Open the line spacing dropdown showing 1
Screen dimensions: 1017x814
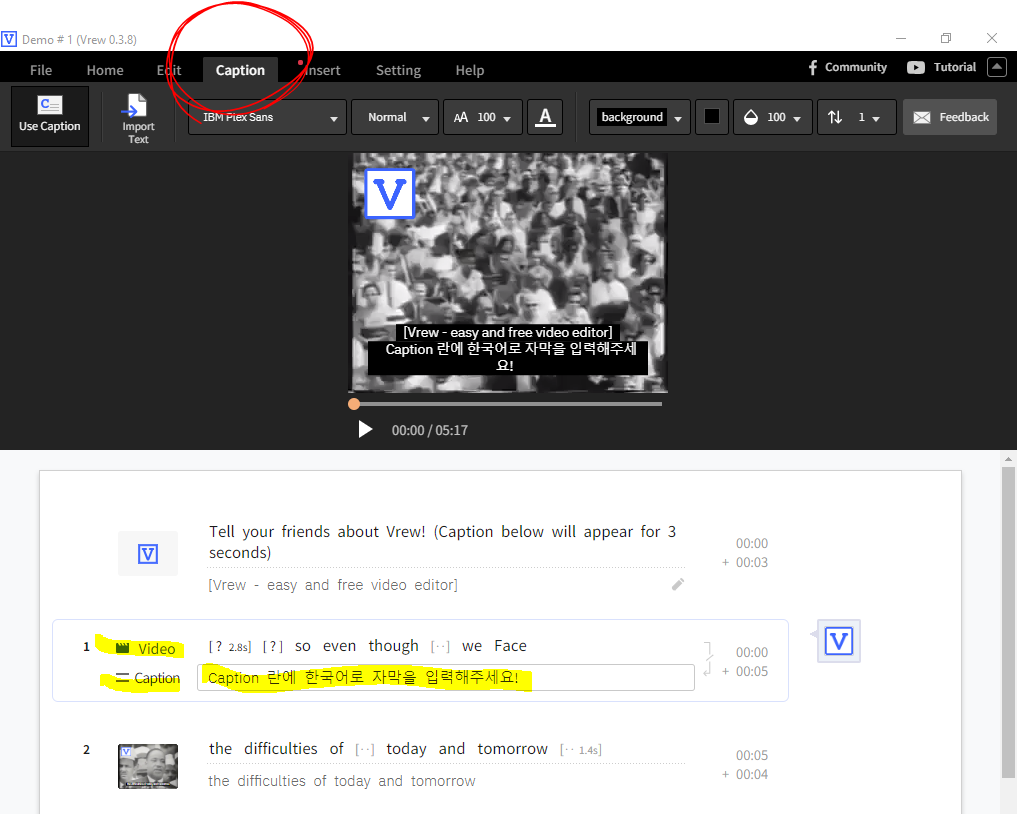click(856, 117)
